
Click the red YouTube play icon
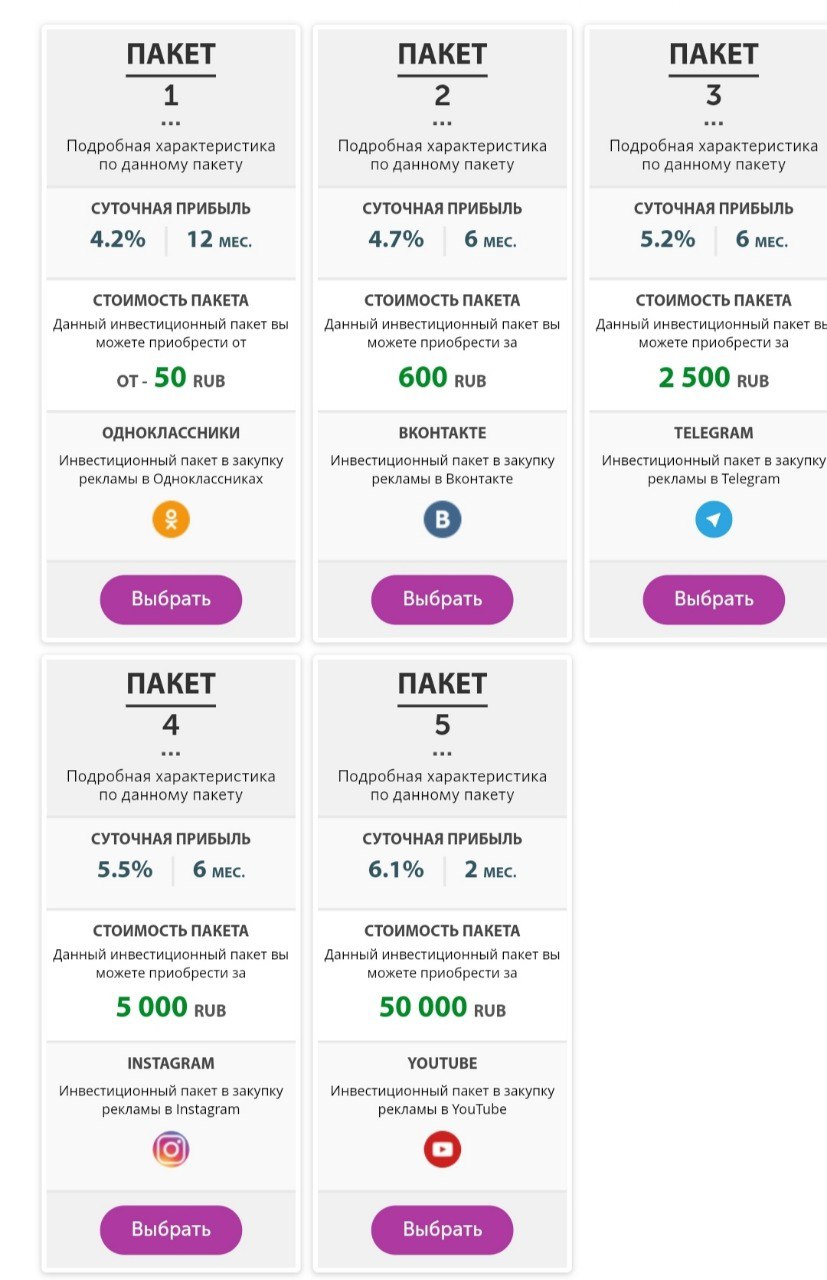point(442,1150)
